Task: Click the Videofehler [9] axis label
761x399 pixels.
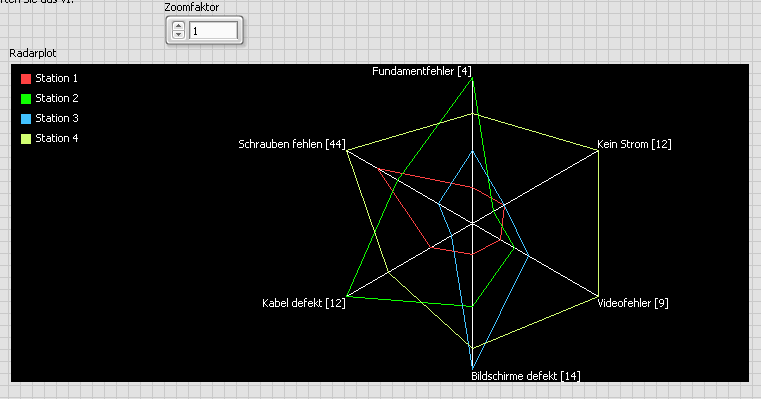Action: coord(633,303)
